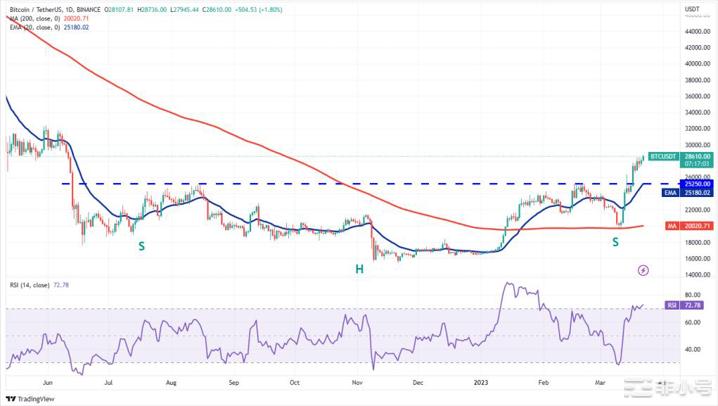Select the 'H' head pattern label

tap(356, 269)
